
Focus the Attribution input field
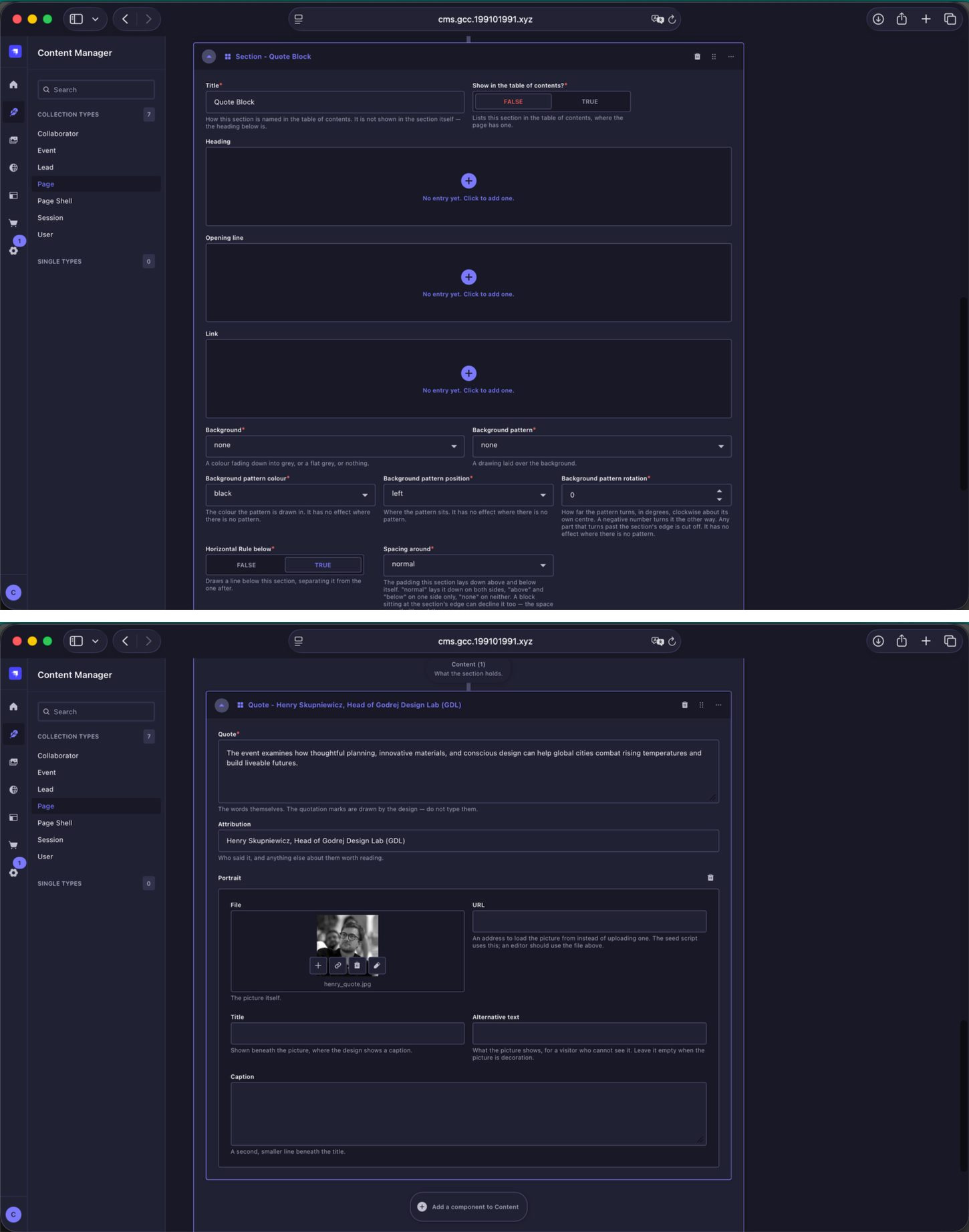click(x=468, y=840)
